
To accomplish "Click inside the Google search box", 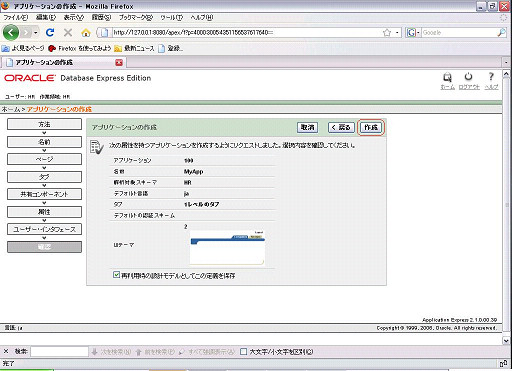I will click(x=459, y=32).
